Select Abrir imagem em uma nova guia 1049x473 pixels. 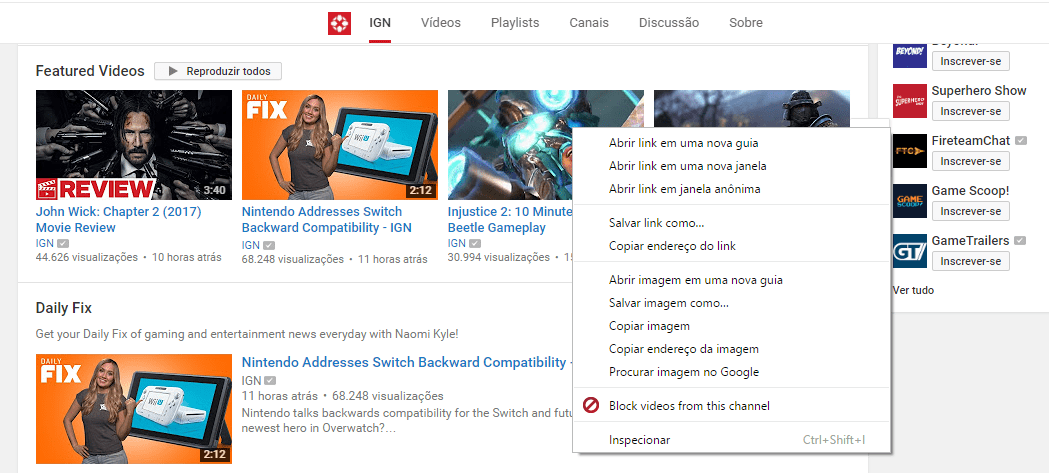(732, 280)
